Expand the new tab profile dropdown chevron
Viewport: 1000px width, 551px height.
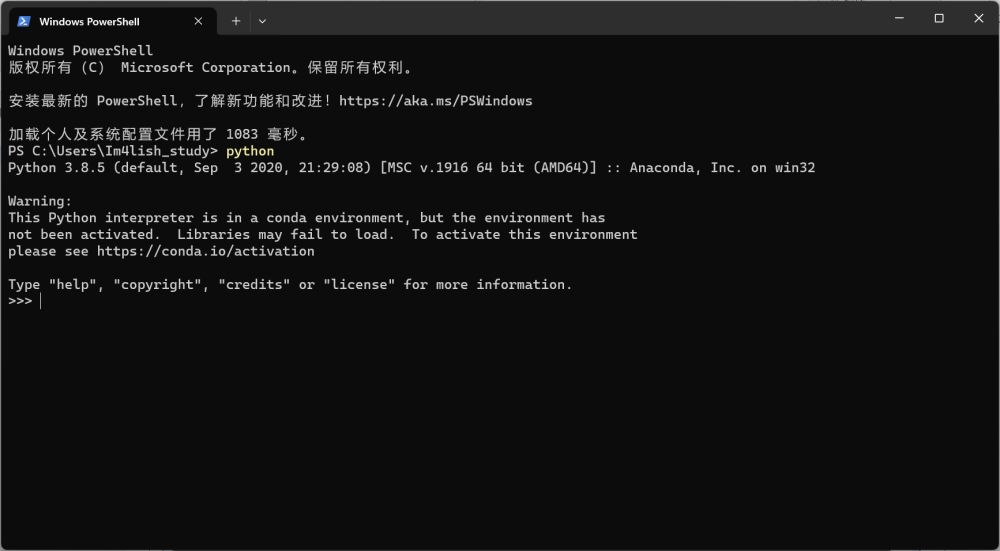[x=262, y=21]
